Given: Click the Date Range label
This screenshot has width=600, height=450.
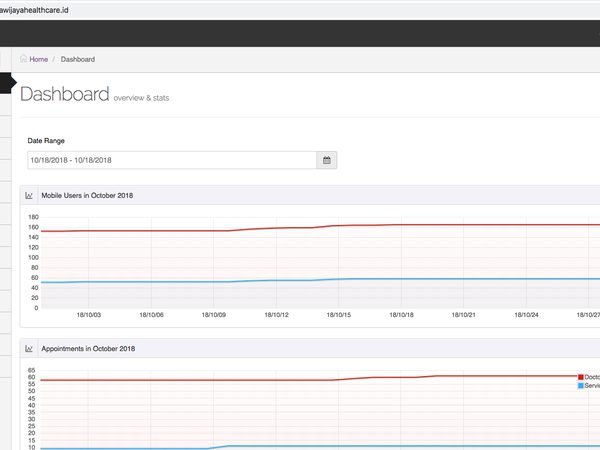Looking at the screenshot, I should click(x=46, y=141).
